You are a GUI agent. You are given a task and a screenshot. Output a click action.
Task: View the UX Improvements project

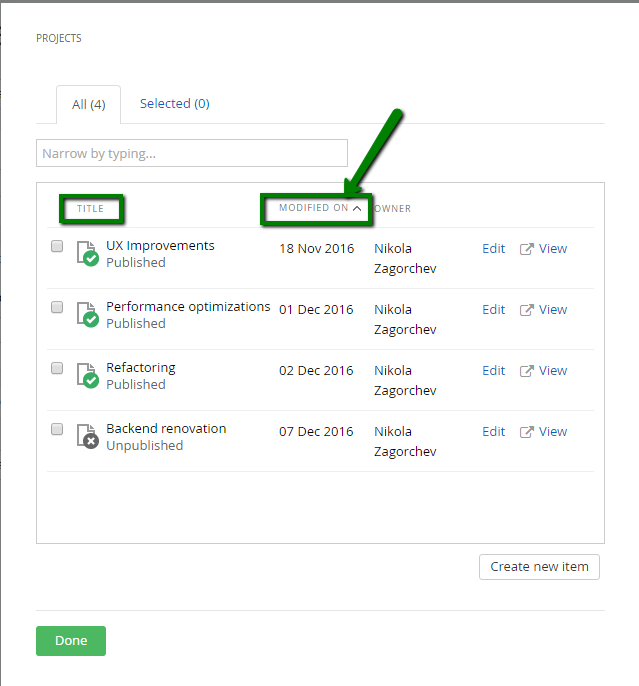coord(553,248)
